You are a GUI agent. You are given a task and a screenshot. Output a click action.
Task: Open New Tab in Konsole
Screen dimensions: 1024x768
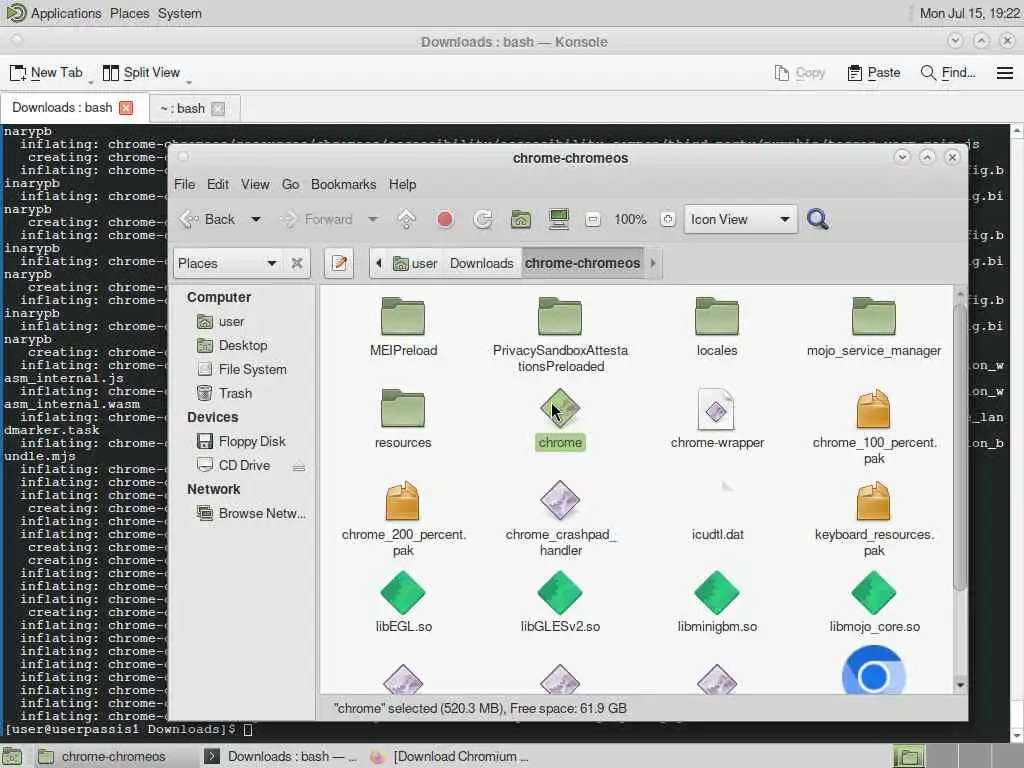[x=46, y=72]
